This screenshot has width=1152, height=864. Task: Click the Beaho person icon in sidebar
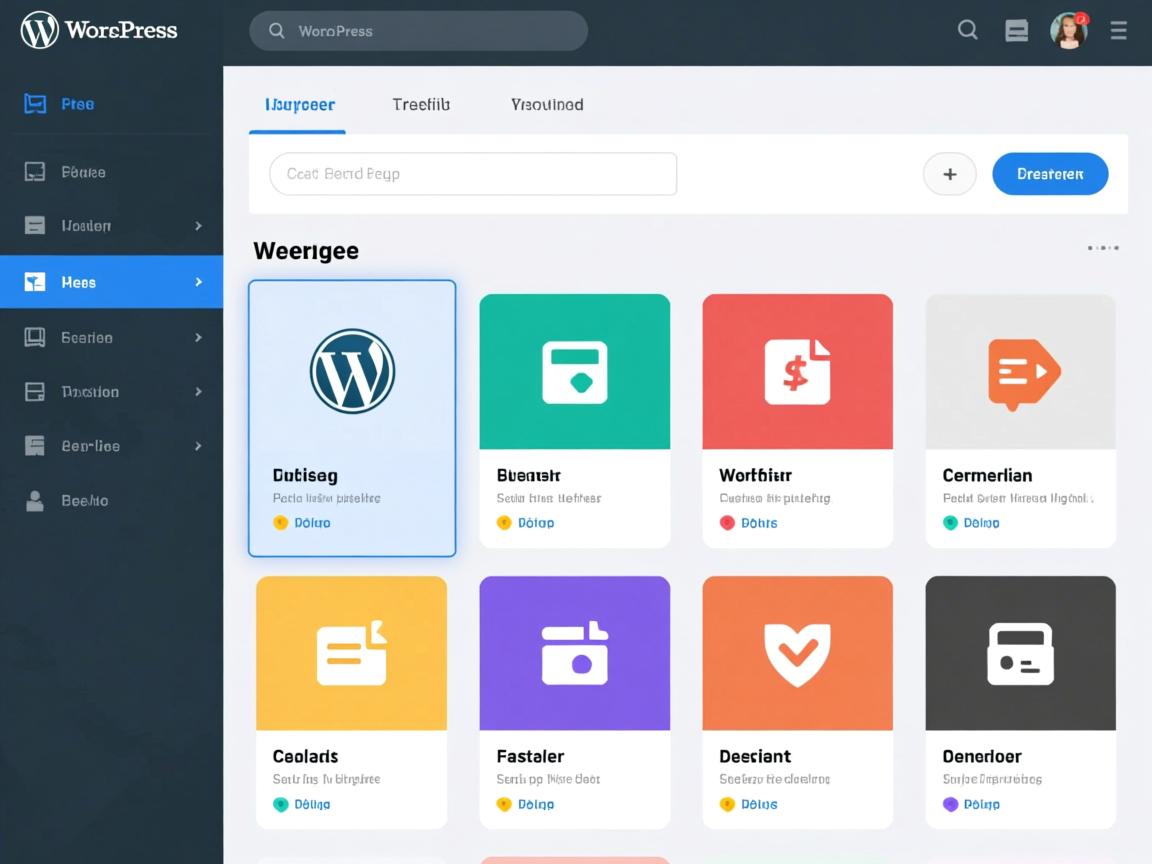click(35, 501)
